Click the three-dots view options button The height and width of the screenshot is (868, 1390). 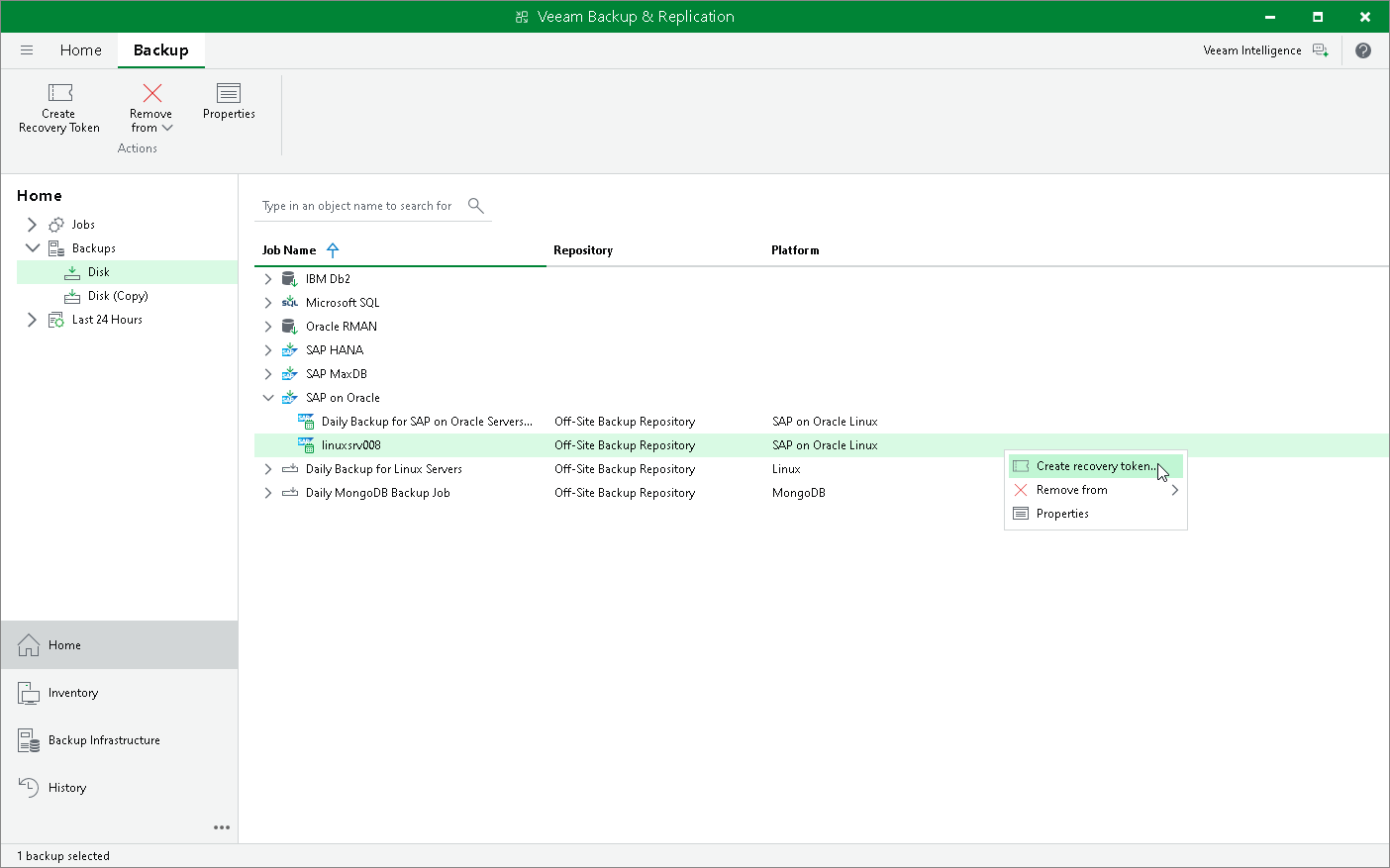pos(222,827)
